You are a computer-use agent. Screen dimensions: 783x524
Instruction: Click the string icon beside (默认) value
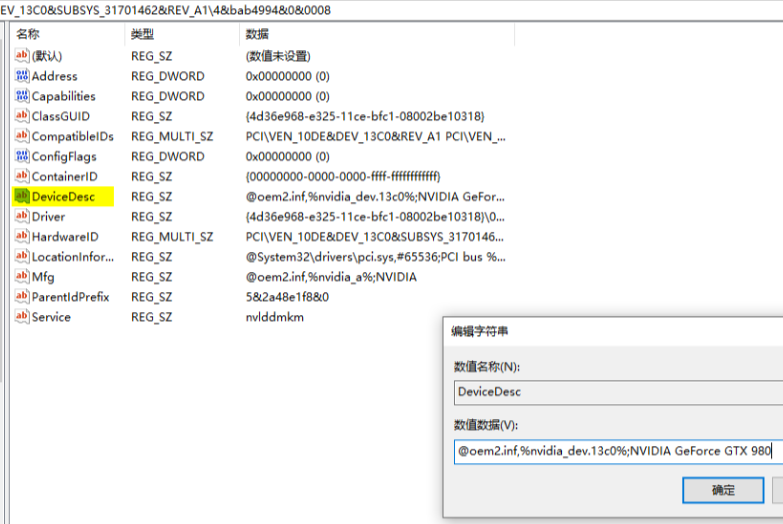coord(22,55)
